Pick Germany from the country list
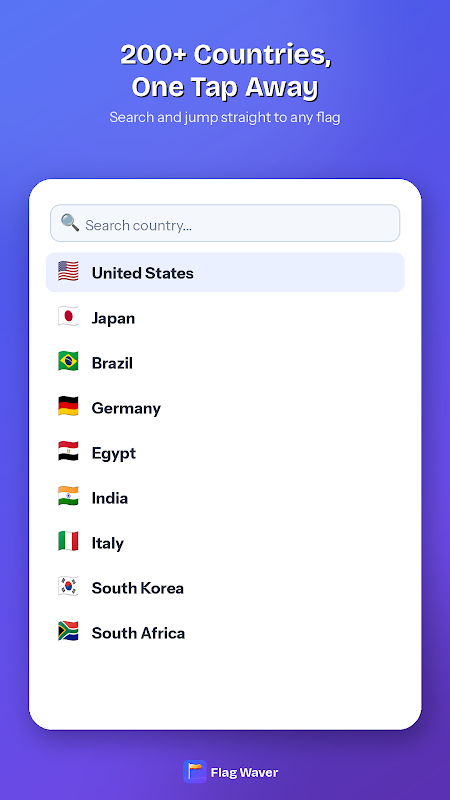 click(225, 407)
